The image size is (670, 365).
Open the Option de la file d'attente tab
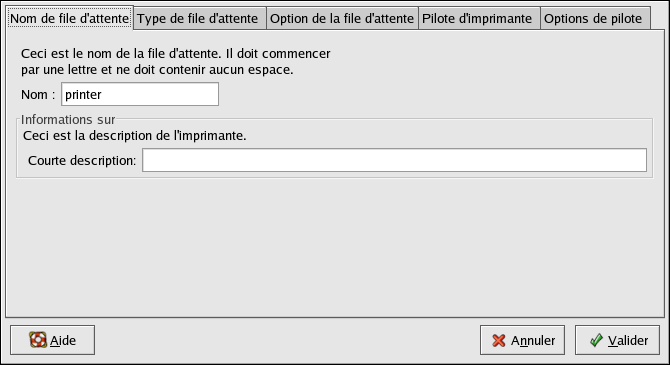click(x=342, y=19)
